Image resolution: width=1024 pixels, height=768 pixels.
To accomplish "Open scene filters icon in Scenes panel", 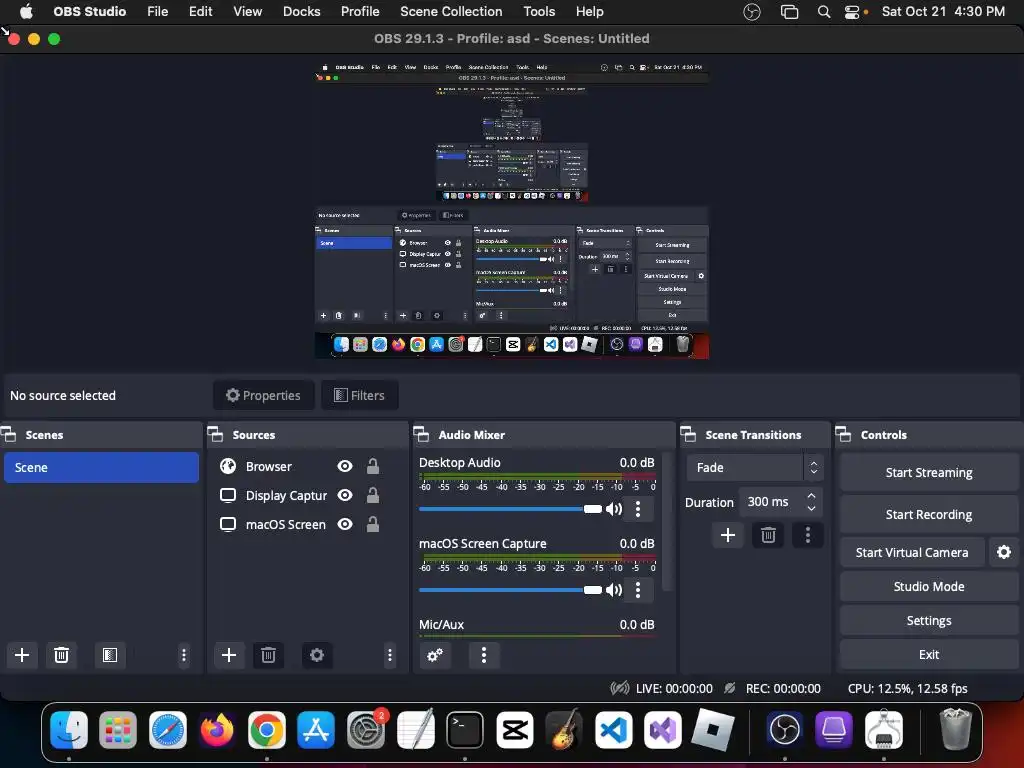I will [x=110, y=655].
